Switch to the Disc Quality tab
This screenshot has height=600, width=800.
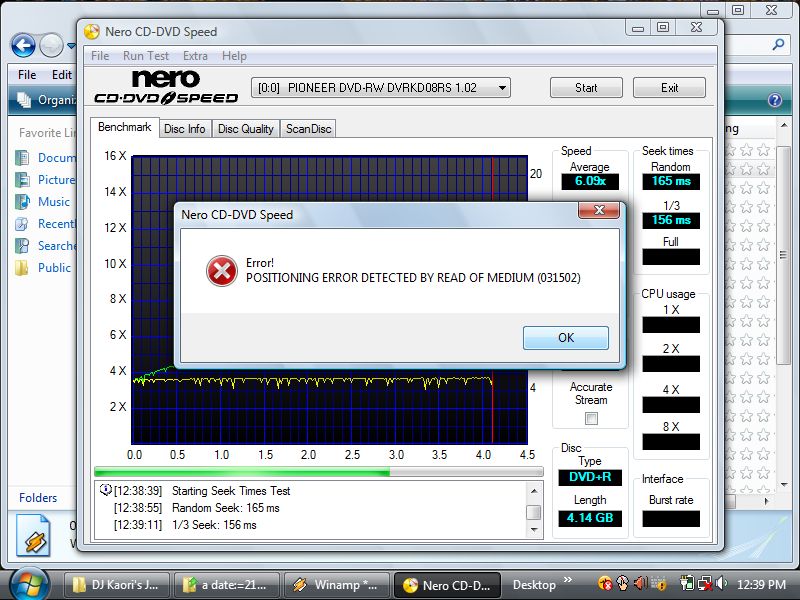coord(245,129)
